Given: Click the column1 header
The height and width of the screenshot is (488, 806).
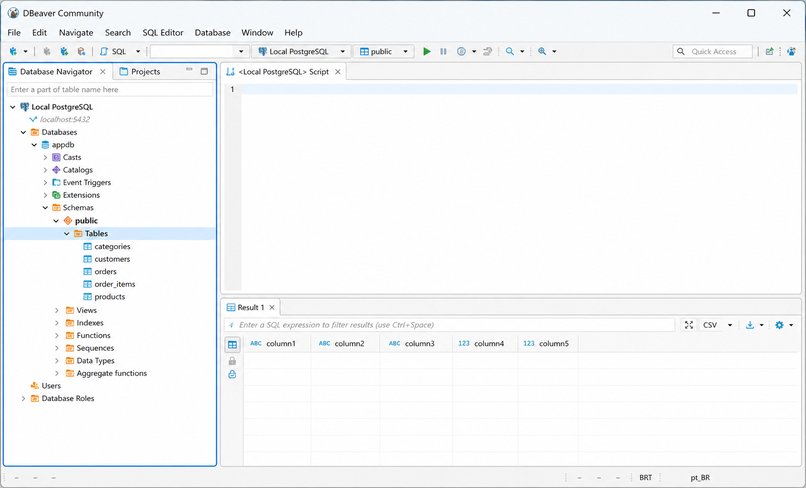Looking at the screenshot, I should 278,344.
